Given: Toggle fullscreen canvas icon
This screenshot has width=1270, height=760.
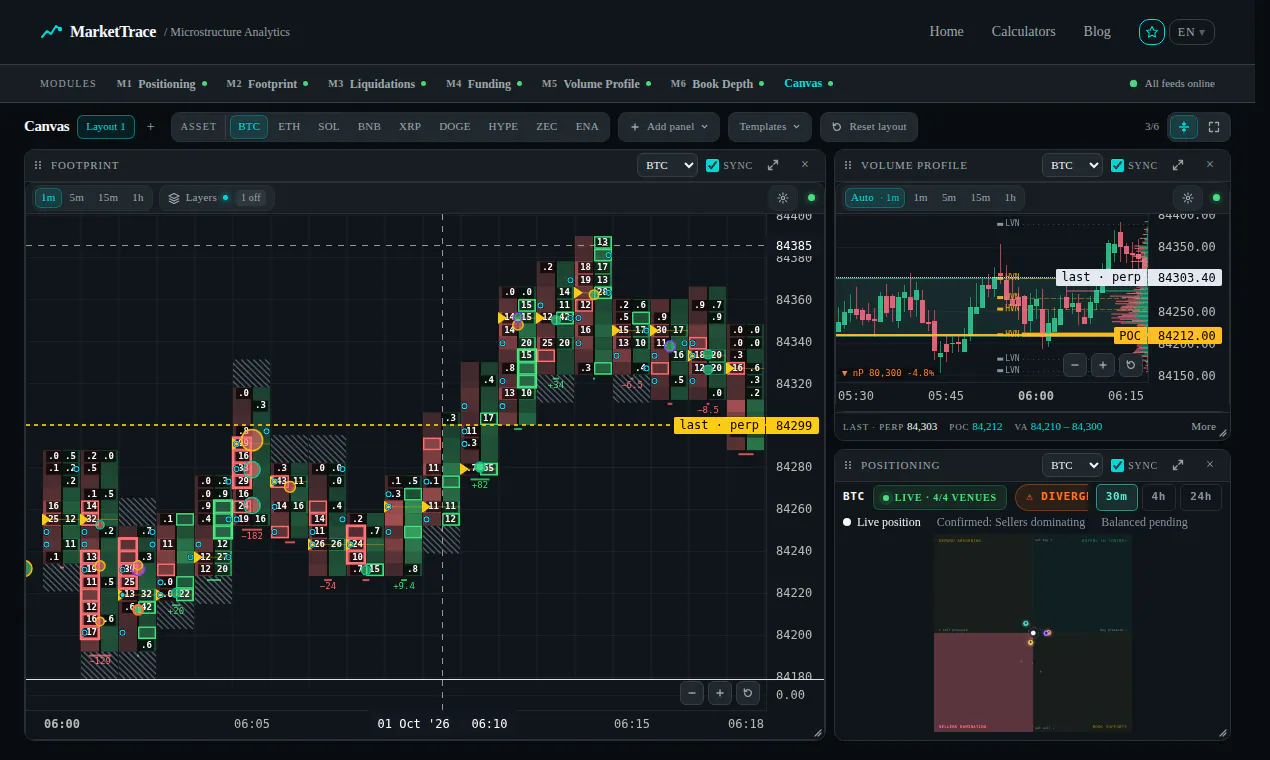Looking at the screenshot, I should click(x=1214, y=127).
